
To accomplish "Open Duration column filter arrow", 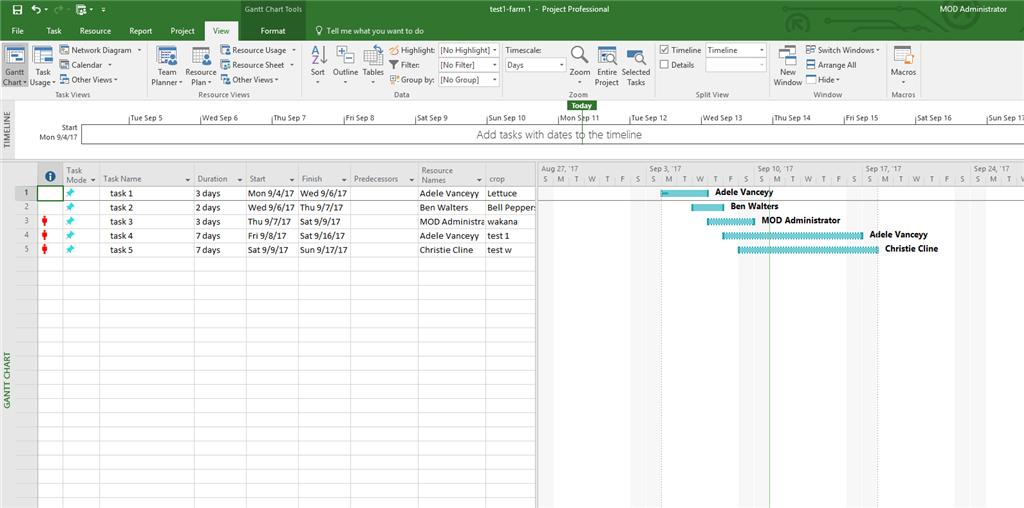I will (x=240, y=180).
